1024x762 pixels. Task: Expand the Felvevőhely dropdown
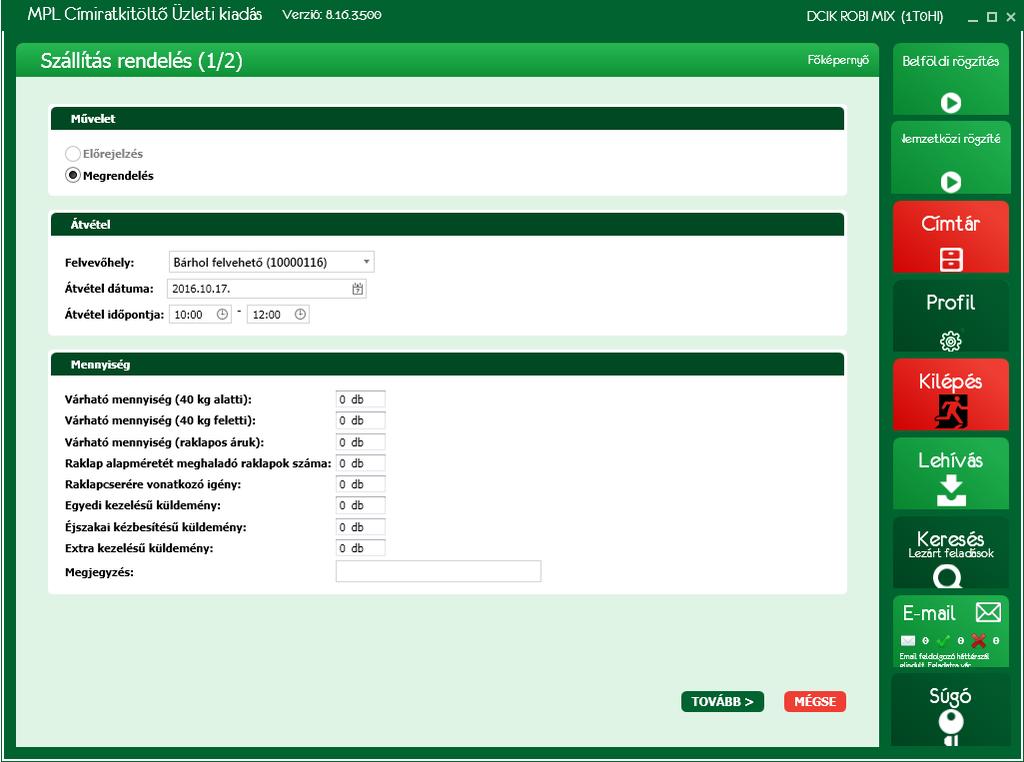coord(366,262)
